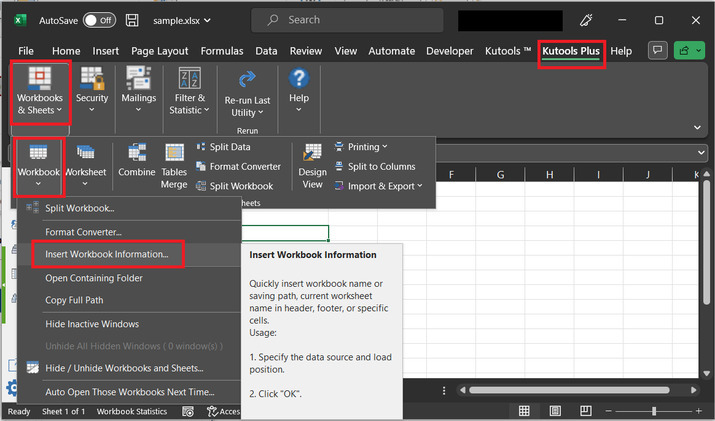The width and height of the screenshot is (715, 421).
Task: Click Re-run Last Utility
Action: pos(247,94)
